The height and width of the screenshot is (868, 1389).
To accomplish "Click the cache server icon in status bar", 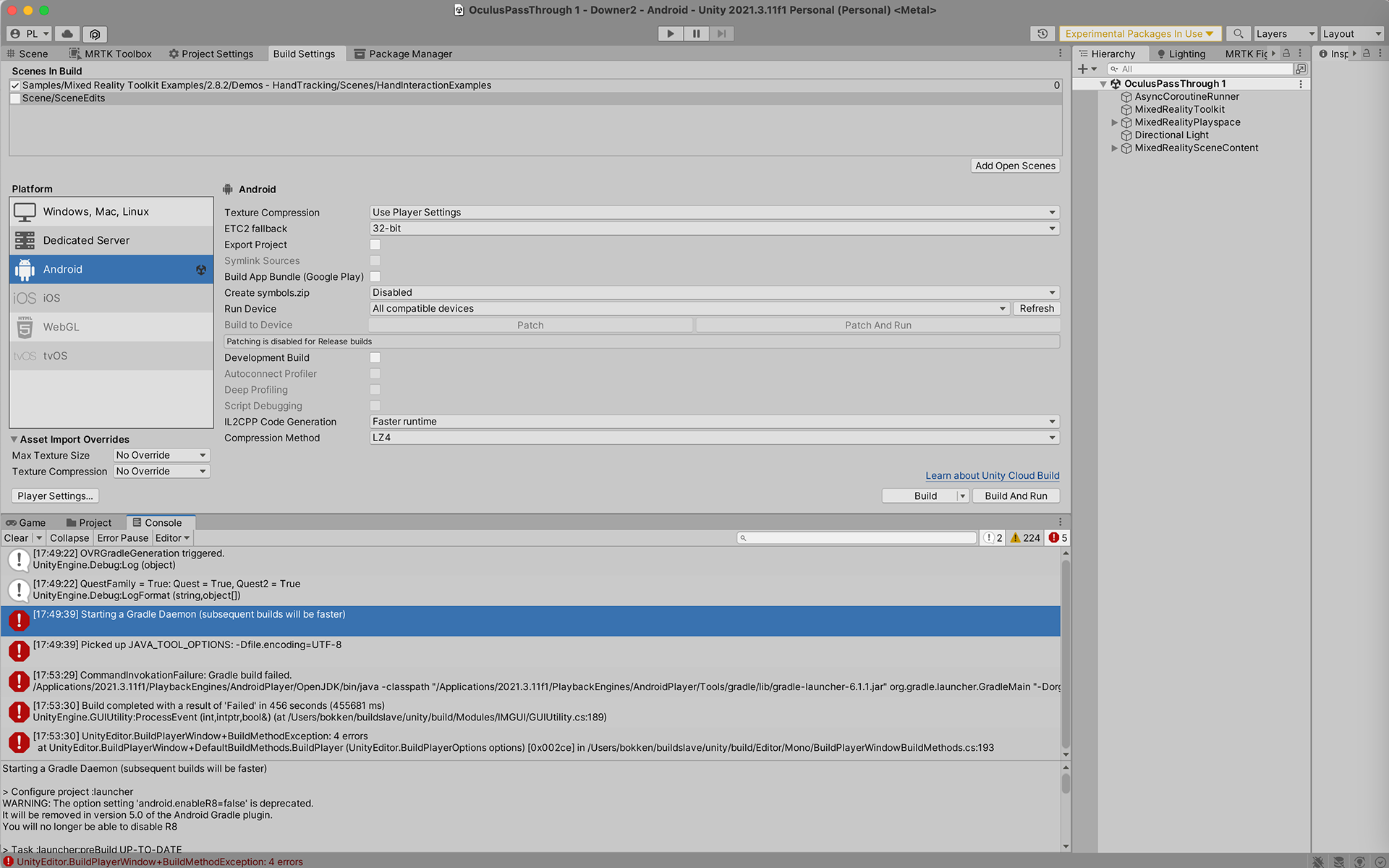I will (1339, 861).
